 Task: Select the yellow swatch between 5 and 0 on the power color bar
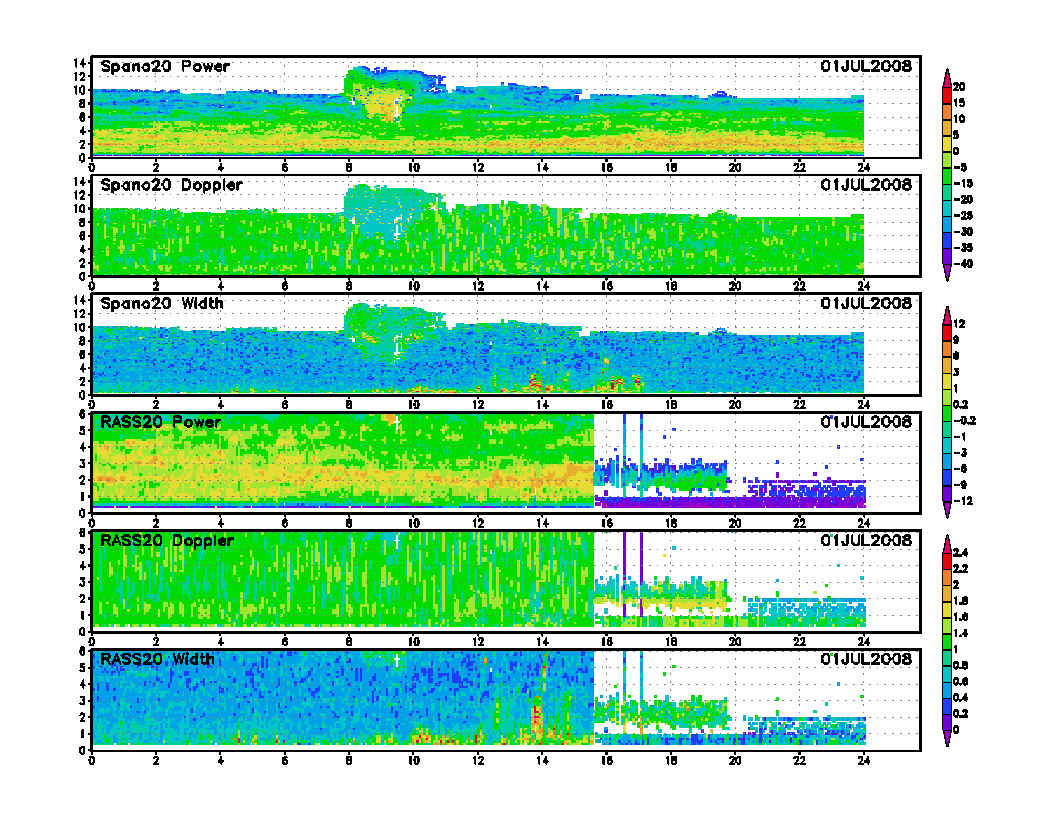pyautogui.click(x=947, y=143)
